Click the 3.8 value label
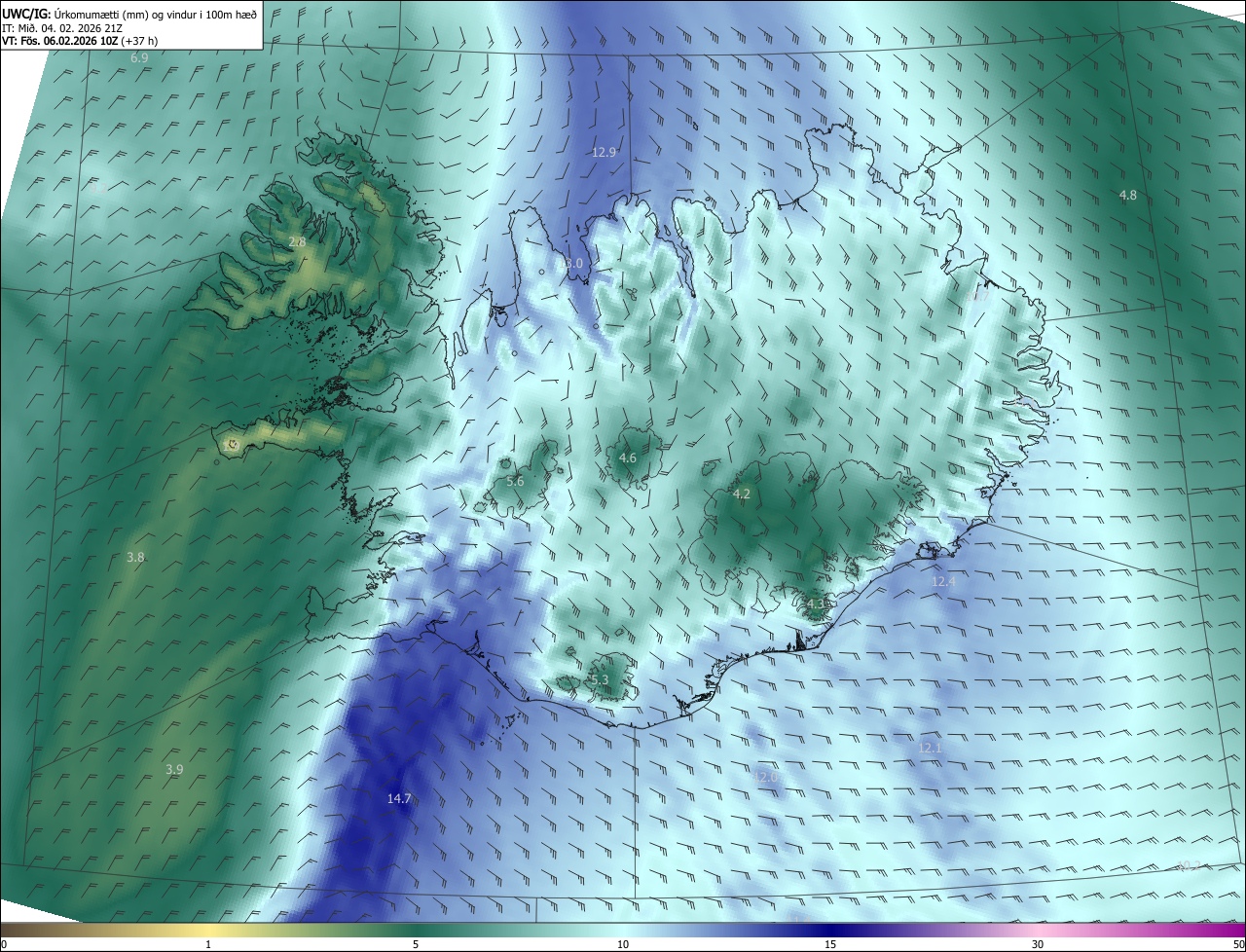 [x=135, y=557]
